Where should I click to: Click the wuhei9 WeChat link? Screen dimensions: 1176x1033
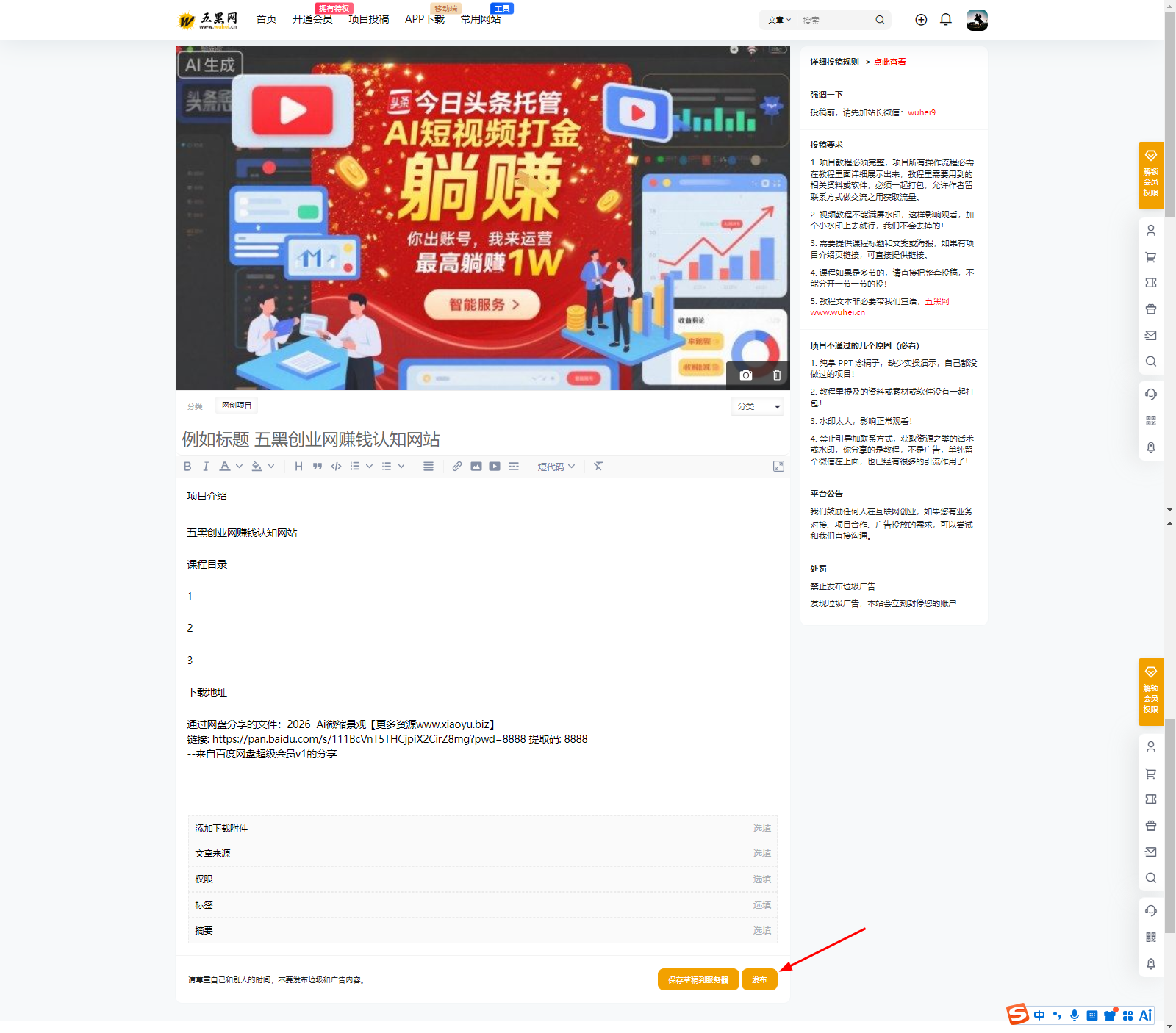pyautogui.click(x=922, y=112)
